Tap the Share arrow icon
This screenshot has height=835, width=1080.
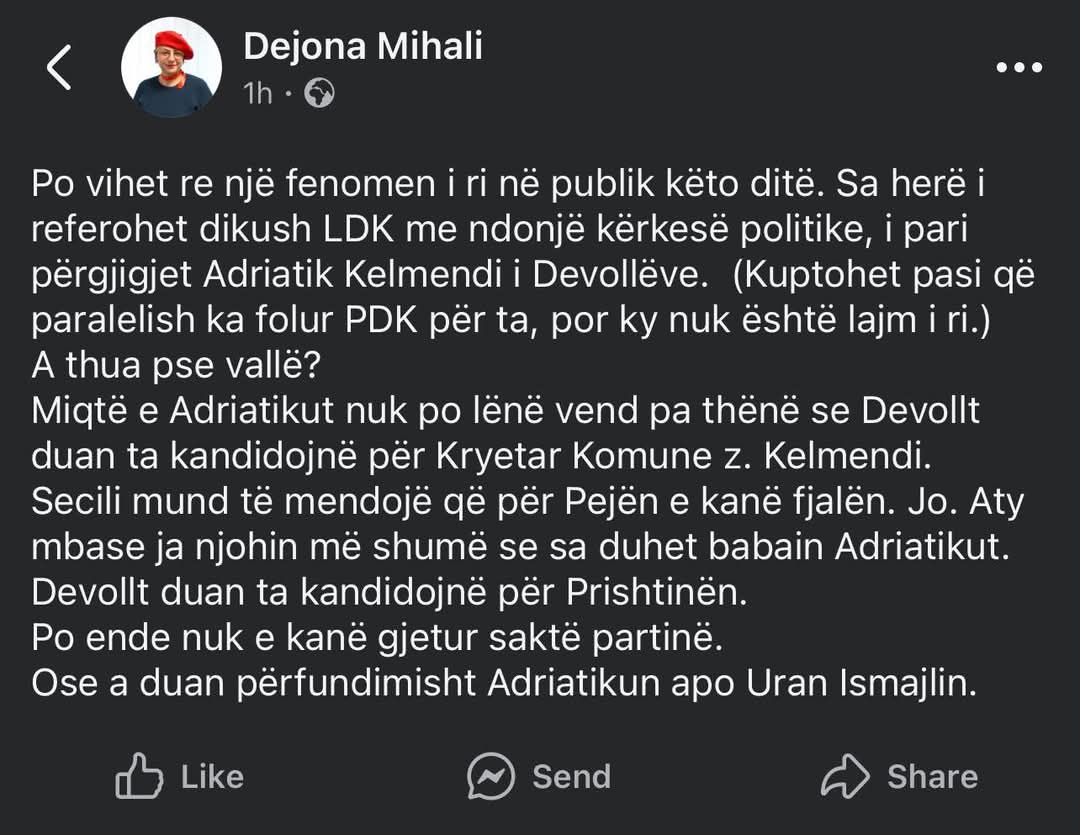click(845, 776)
